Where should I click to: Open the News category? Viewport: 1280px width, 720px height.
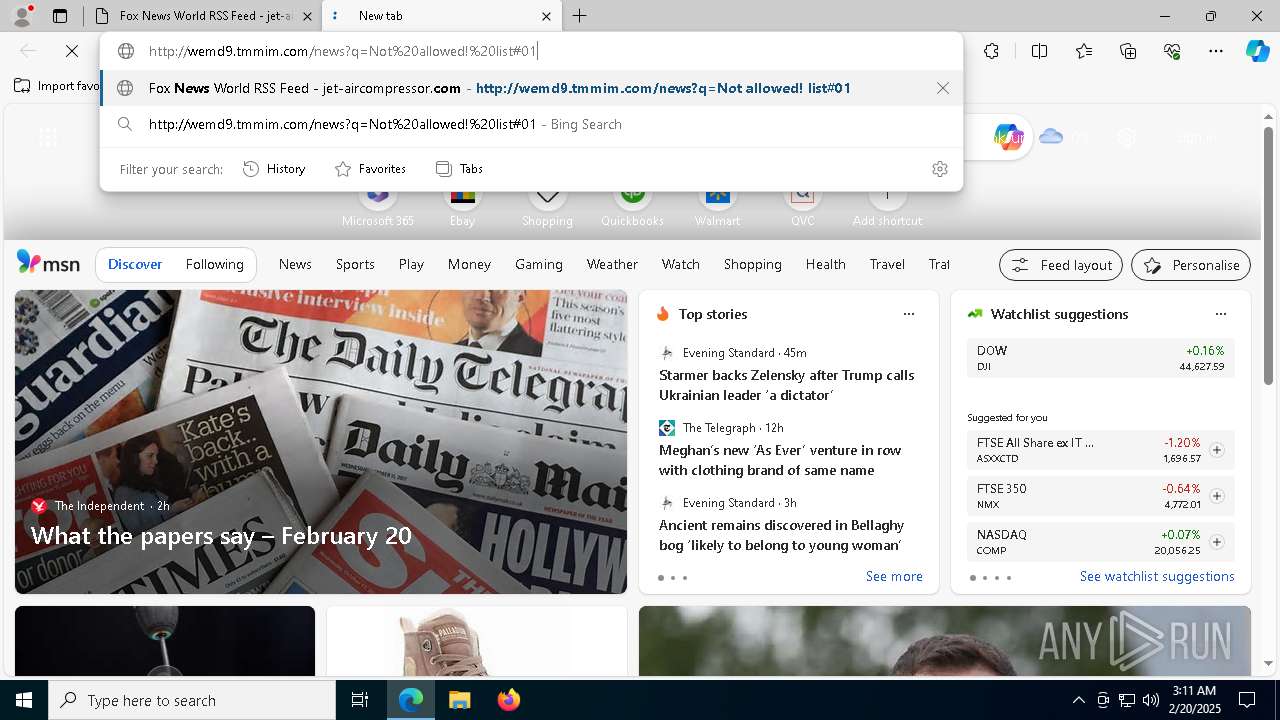[295, 264]
